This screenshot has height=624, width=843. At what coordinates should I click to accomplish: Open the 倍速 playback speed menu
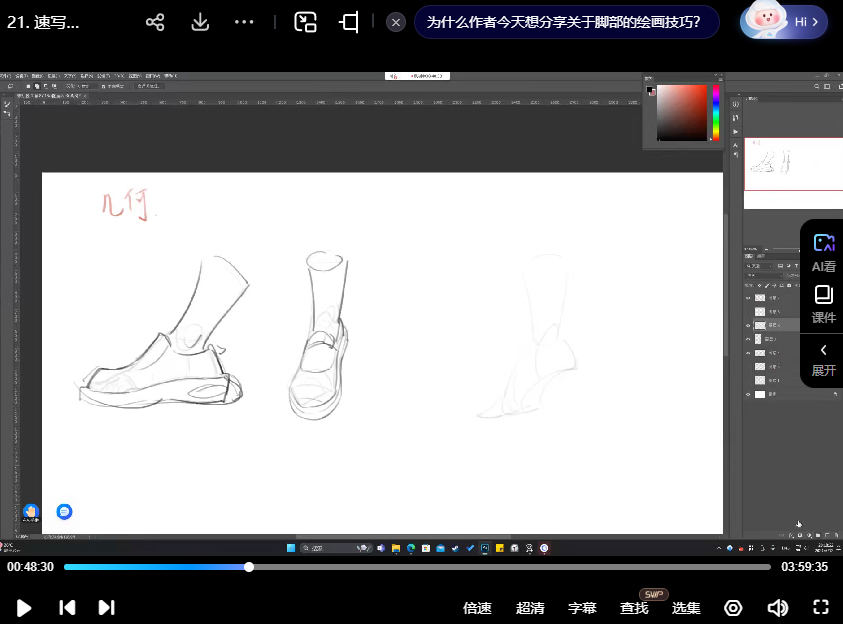pos(477,607)
